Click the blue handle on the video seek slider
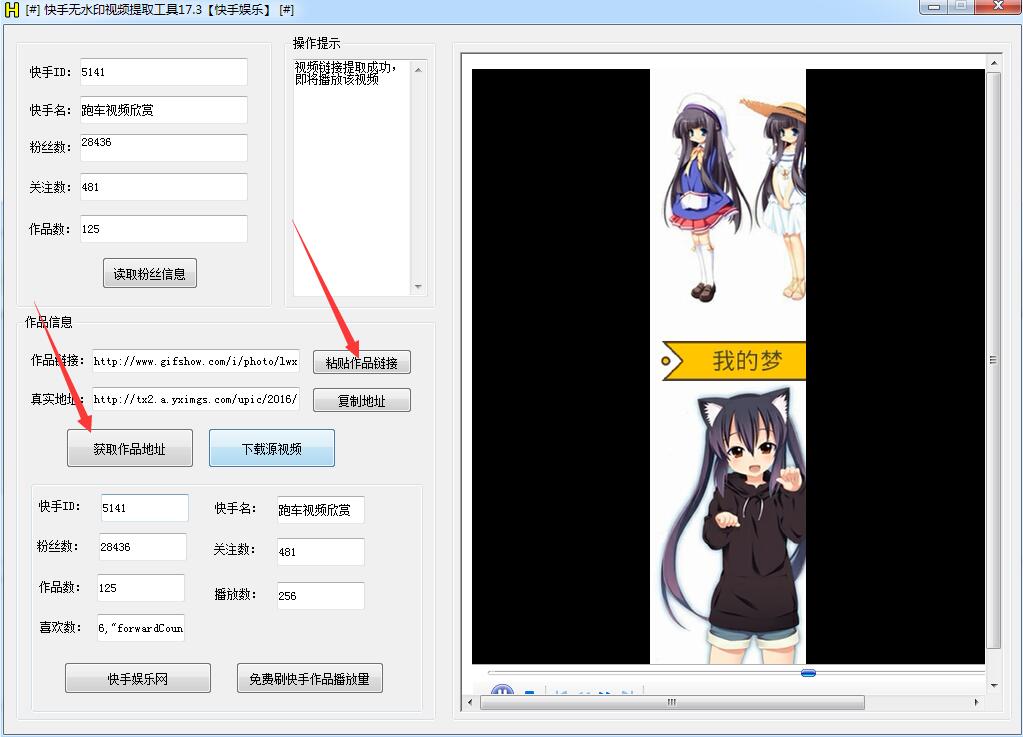This screenshot has height=737, width=1023. pyautogui.click(x=808, y=672)
